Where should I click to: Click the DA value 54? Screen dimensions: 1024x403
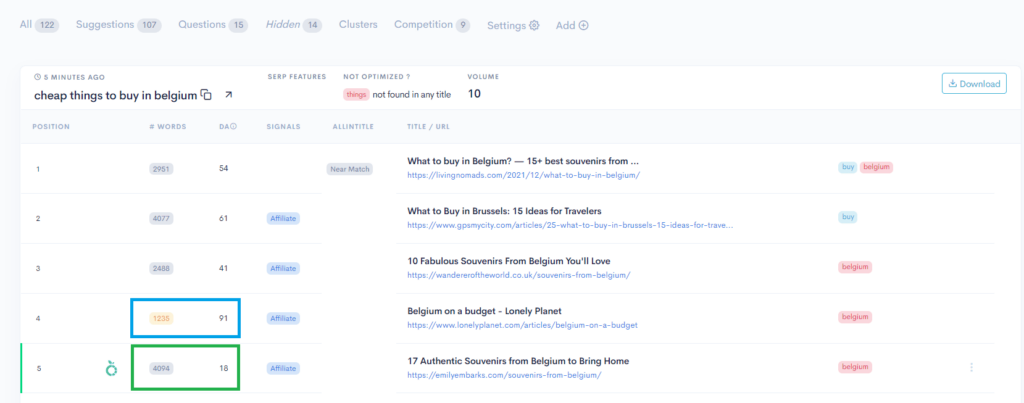(223, 169)
